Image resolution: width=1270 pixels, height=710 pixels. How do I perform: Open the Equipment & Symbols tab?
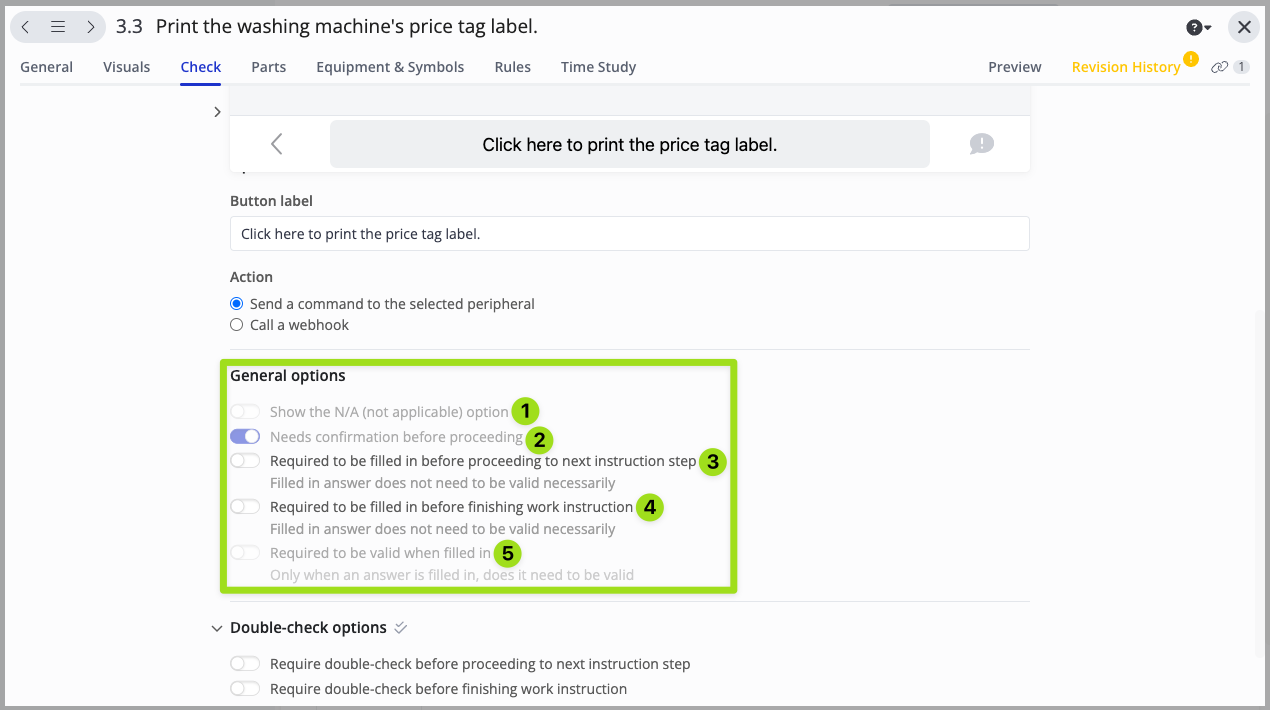click(390, 67)
